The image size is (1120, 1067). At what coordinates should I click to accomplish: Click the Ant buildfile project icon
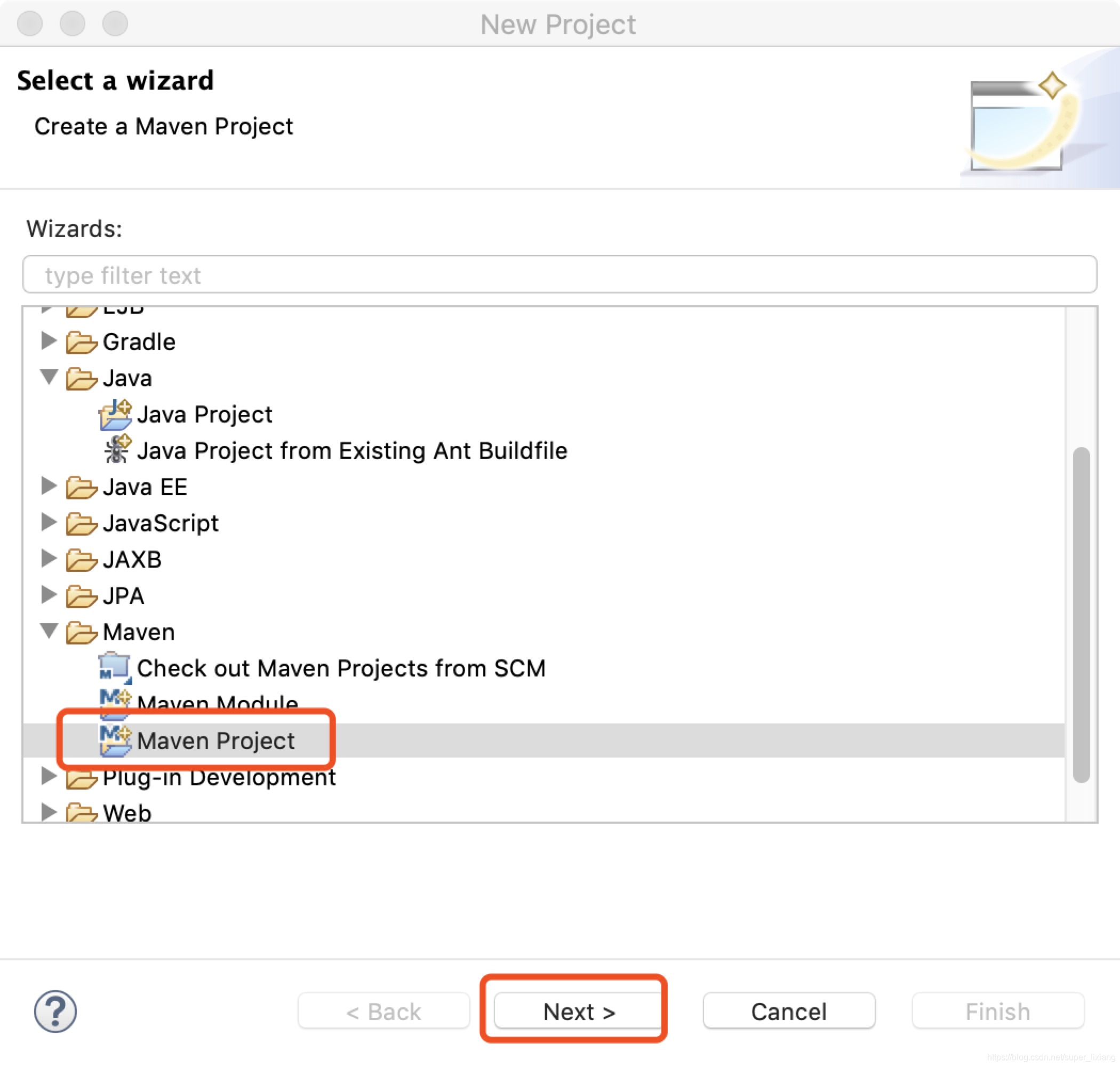[117, 450]
